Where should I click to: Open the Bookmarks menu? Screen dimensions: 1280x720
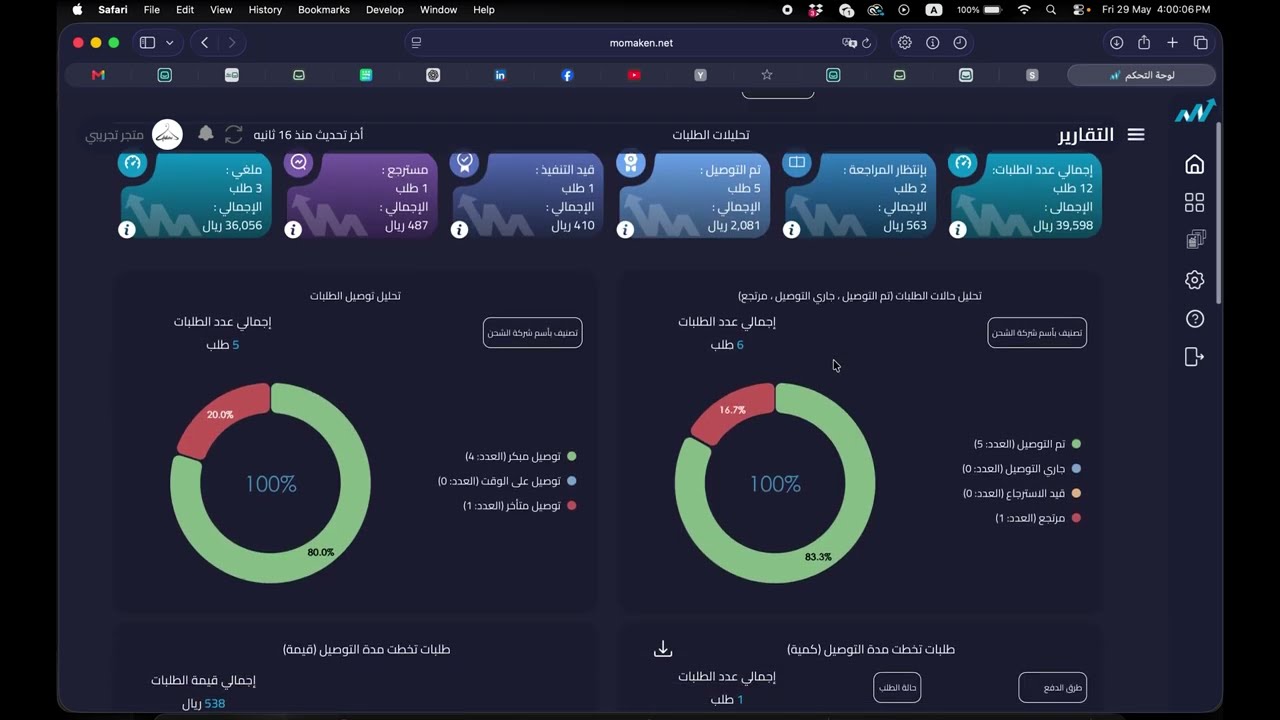pyautogui.click(x=324, y=10)
